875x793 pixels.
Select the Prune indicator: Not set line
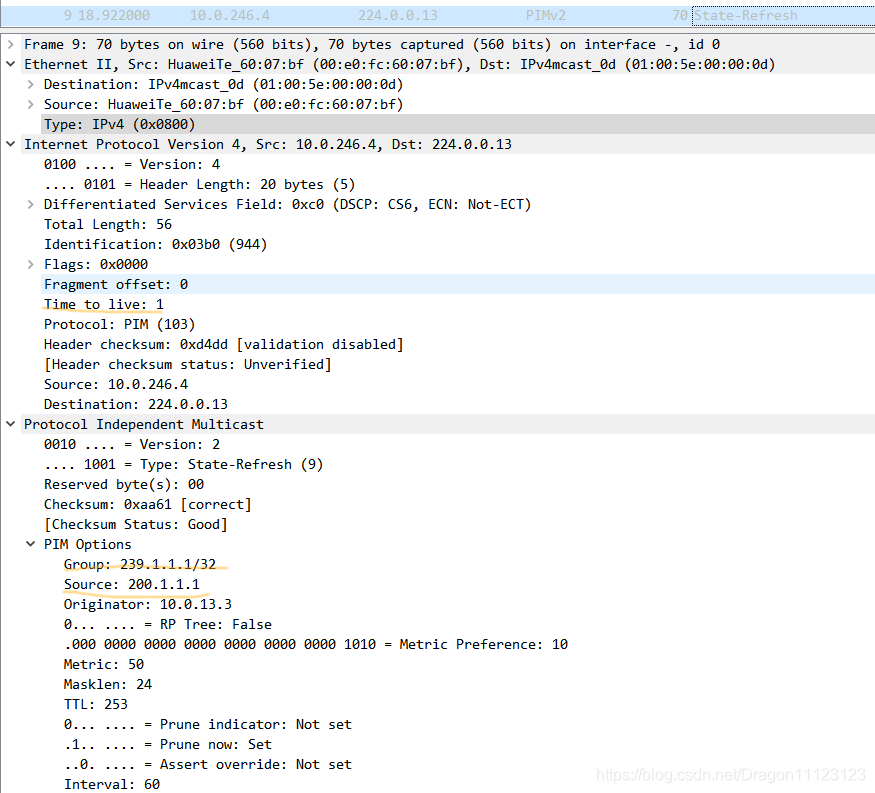(208, 724)
